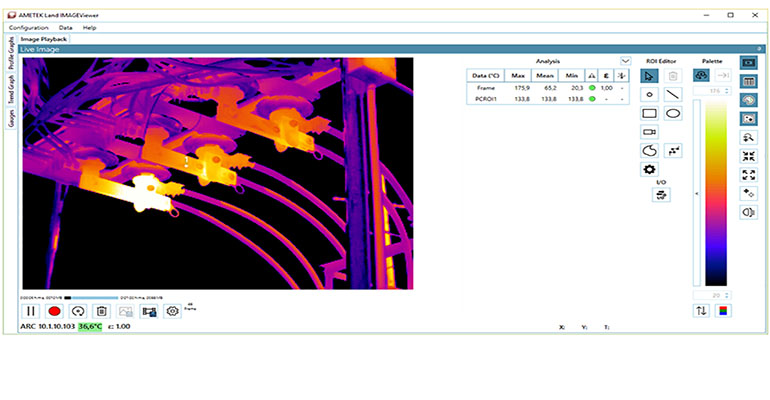The image size is (770, 400).
Task: Select the freeform polygon ROI tool
Action: pyautogui.click(x=649, y=151)
